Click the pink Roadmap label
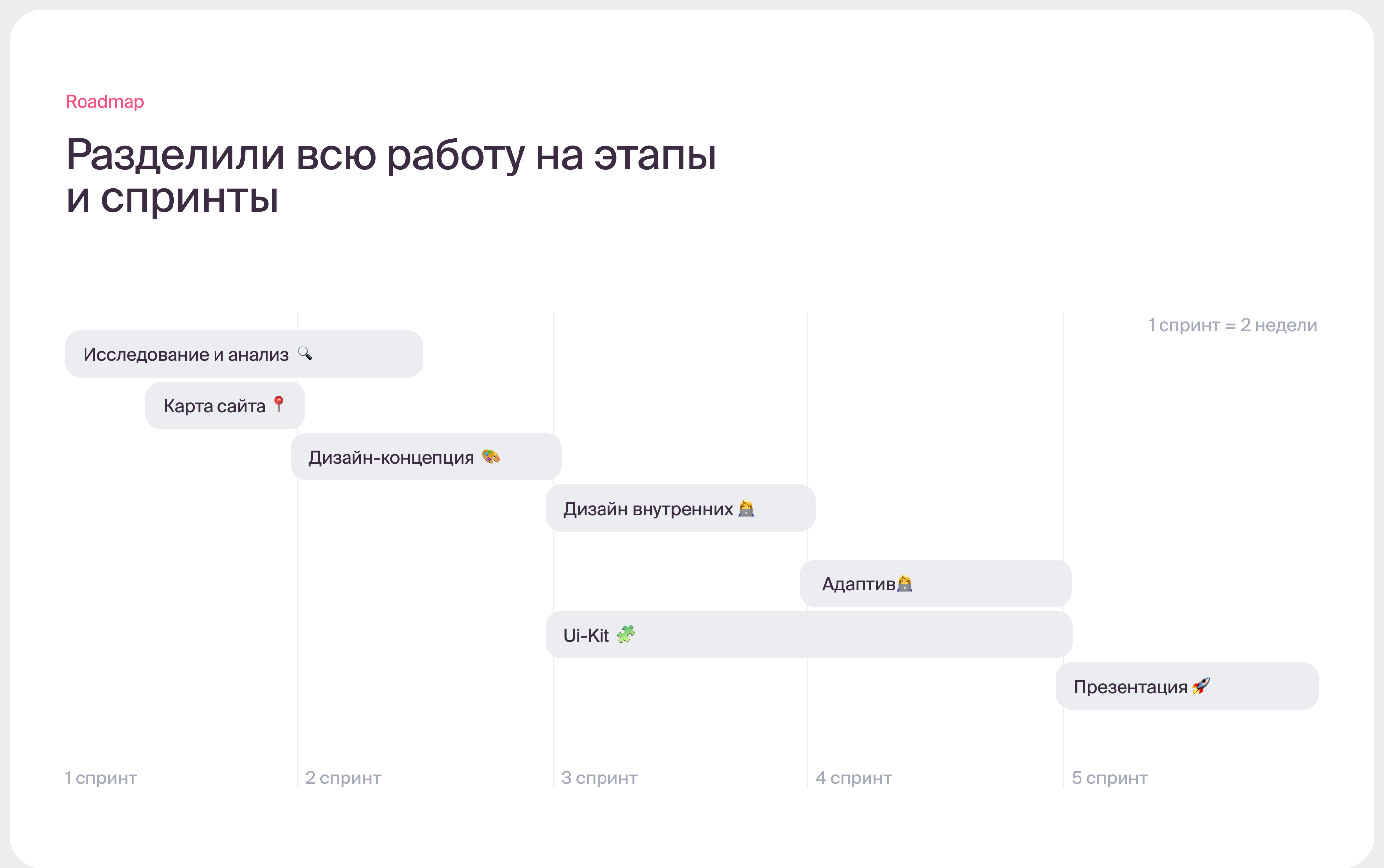Image resolution: width=1384 pixels, height=868 pixels. (104, 102)
